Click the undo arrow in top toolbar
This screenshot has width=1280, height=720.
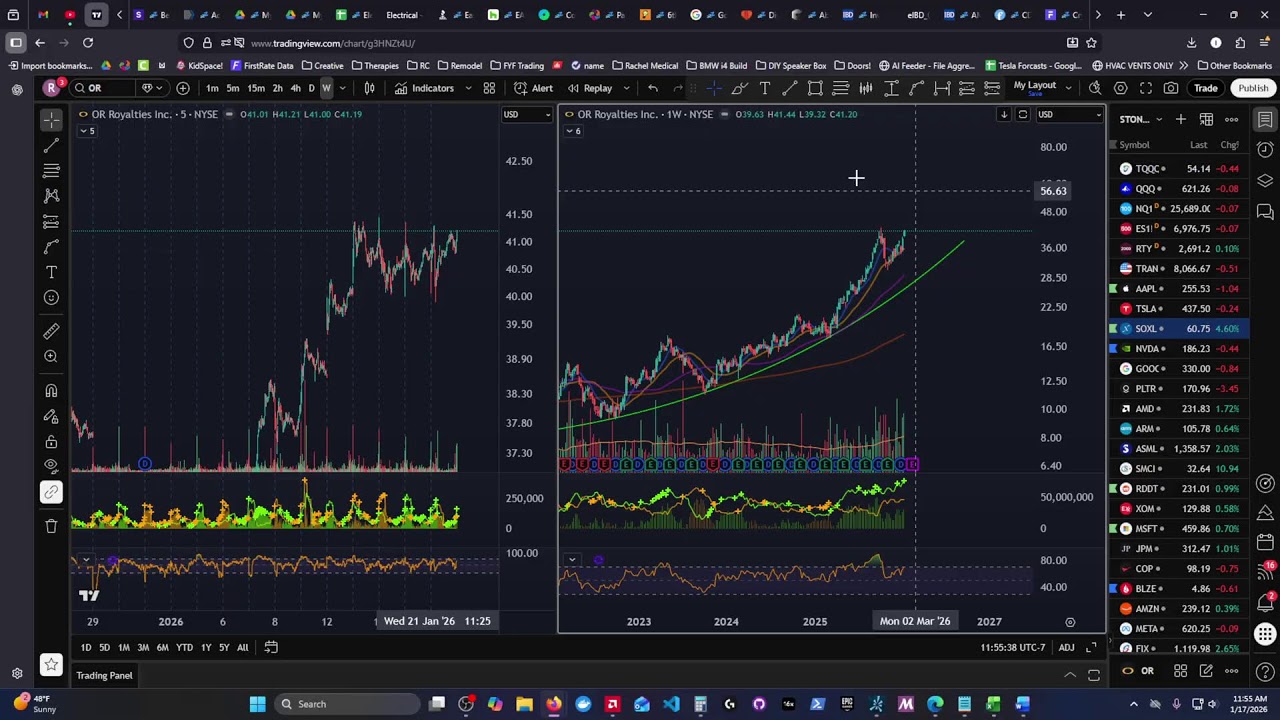coord(653,88)
